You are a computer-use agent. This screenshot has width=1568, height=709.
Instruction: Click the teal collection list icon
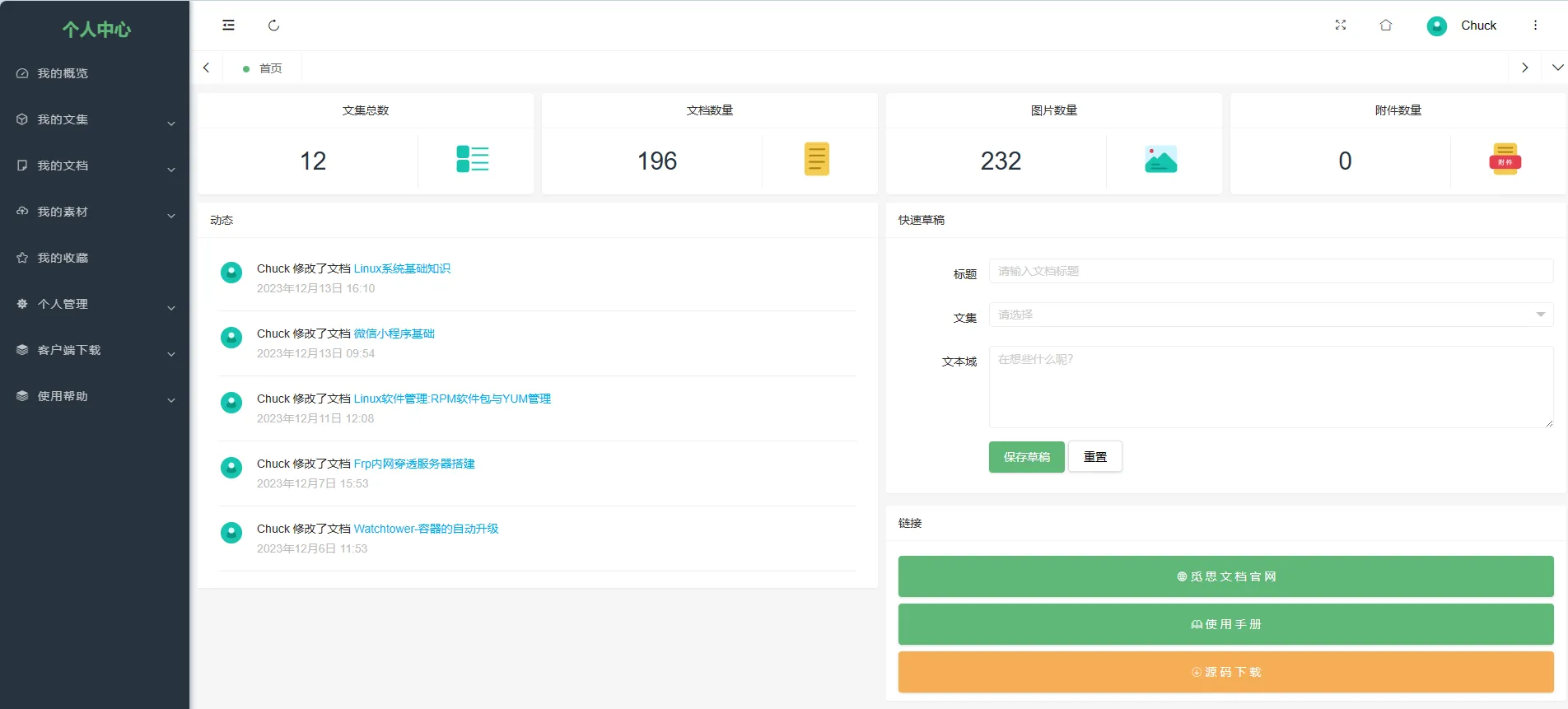473,159
